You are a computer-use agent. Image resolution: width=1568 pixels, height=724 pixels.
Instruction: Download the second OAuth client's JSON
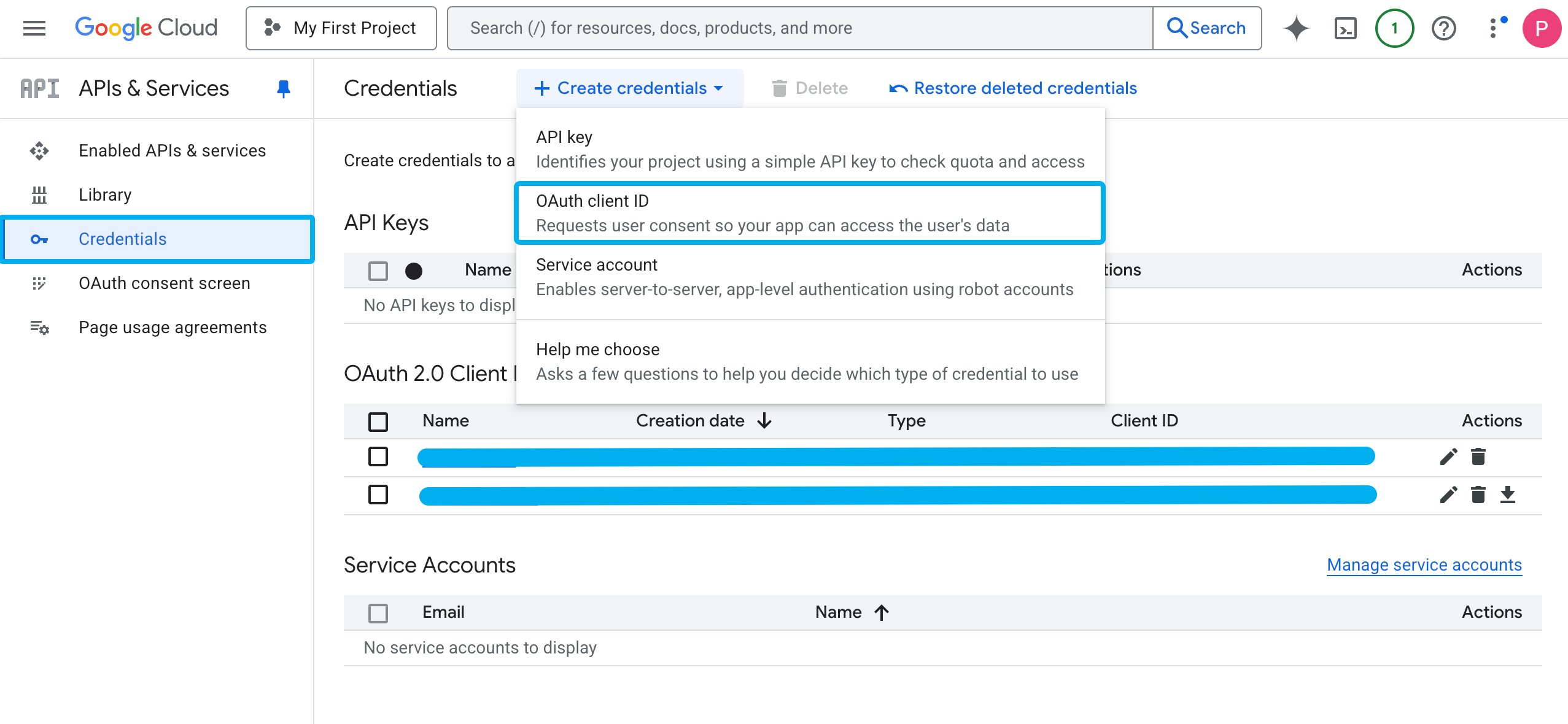point(1509,495)
